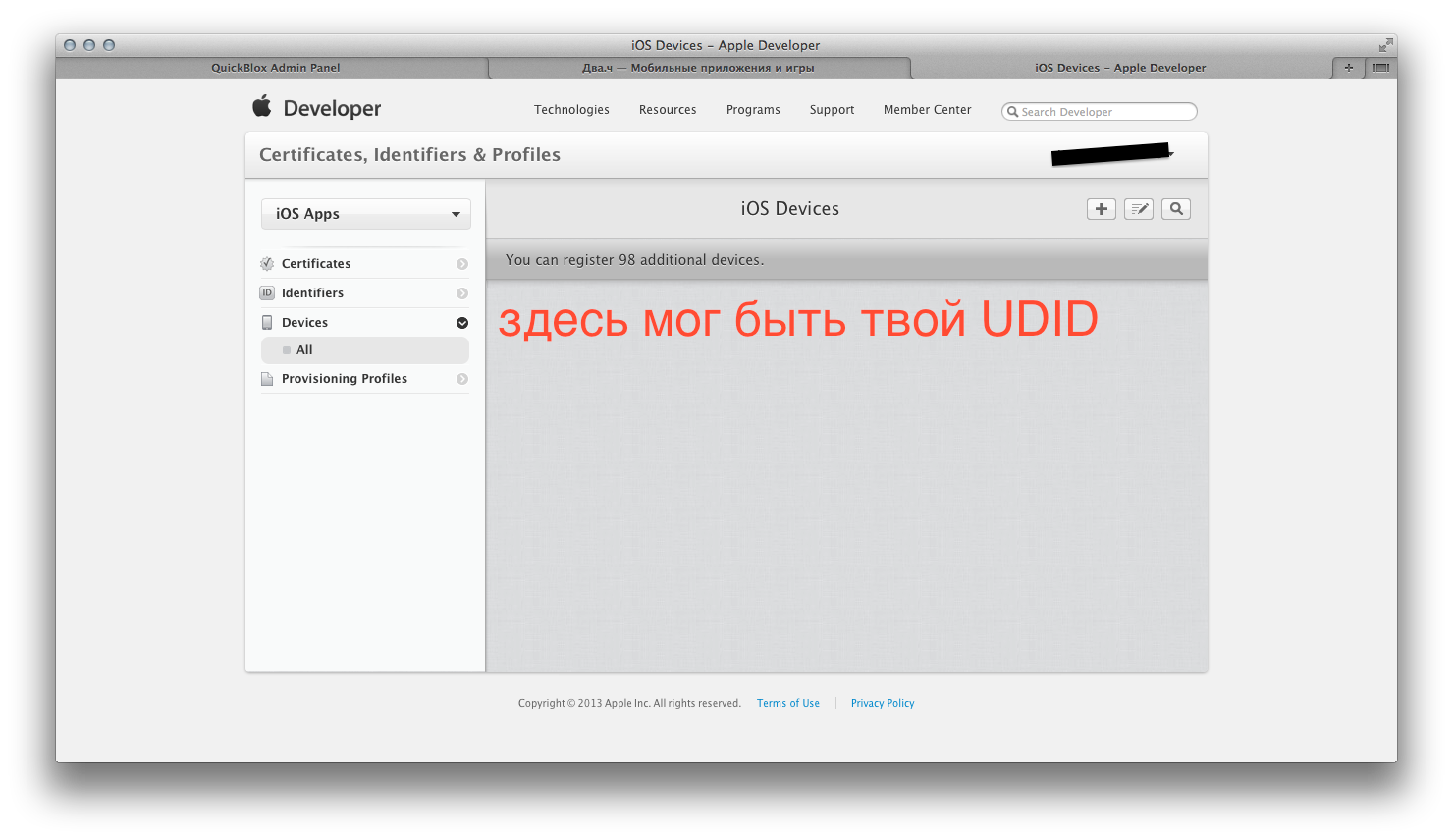Expand the Provisioning Profiles section arrow
Screen dimensions: 1453x840
pyautogui.click(x=462, y=379)
